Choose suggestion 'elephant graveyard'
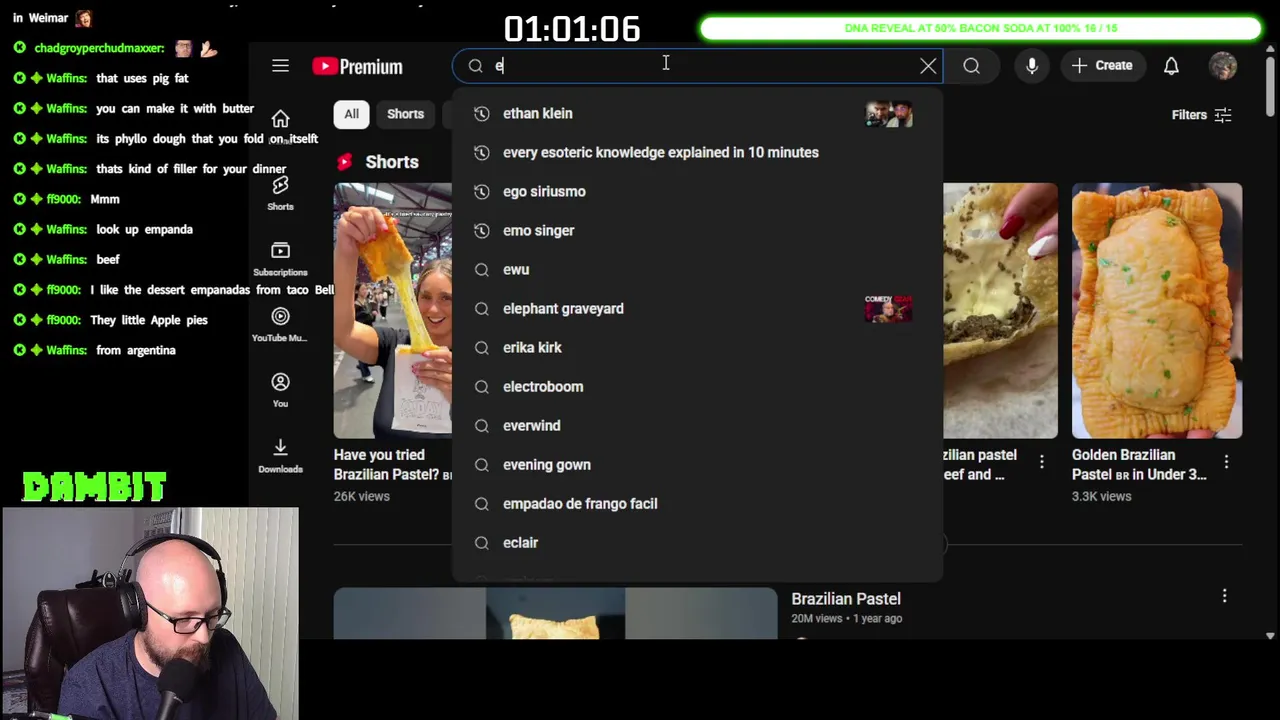1280x720 pixels. point(697,309)
